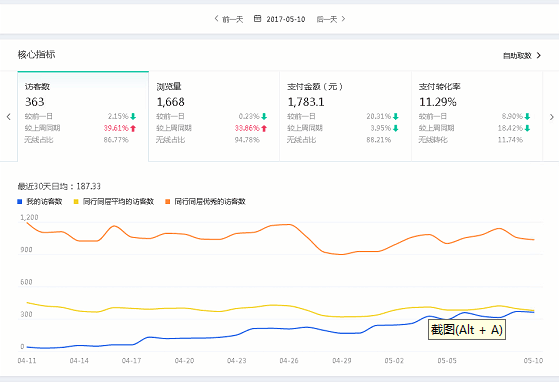Click 最近30天日均：187.33 text
The height and width of the screenshot is (382, 559).
(59, 186)
